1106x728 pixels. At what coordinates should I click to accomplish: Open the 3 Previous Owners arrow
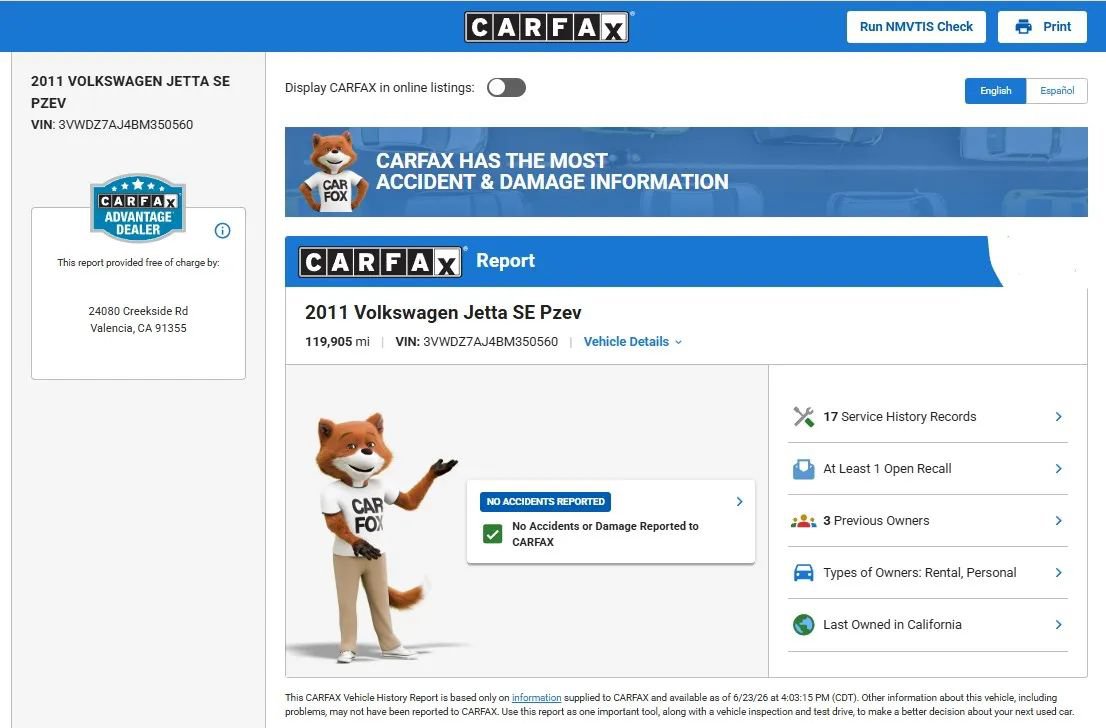(1059, 521)
